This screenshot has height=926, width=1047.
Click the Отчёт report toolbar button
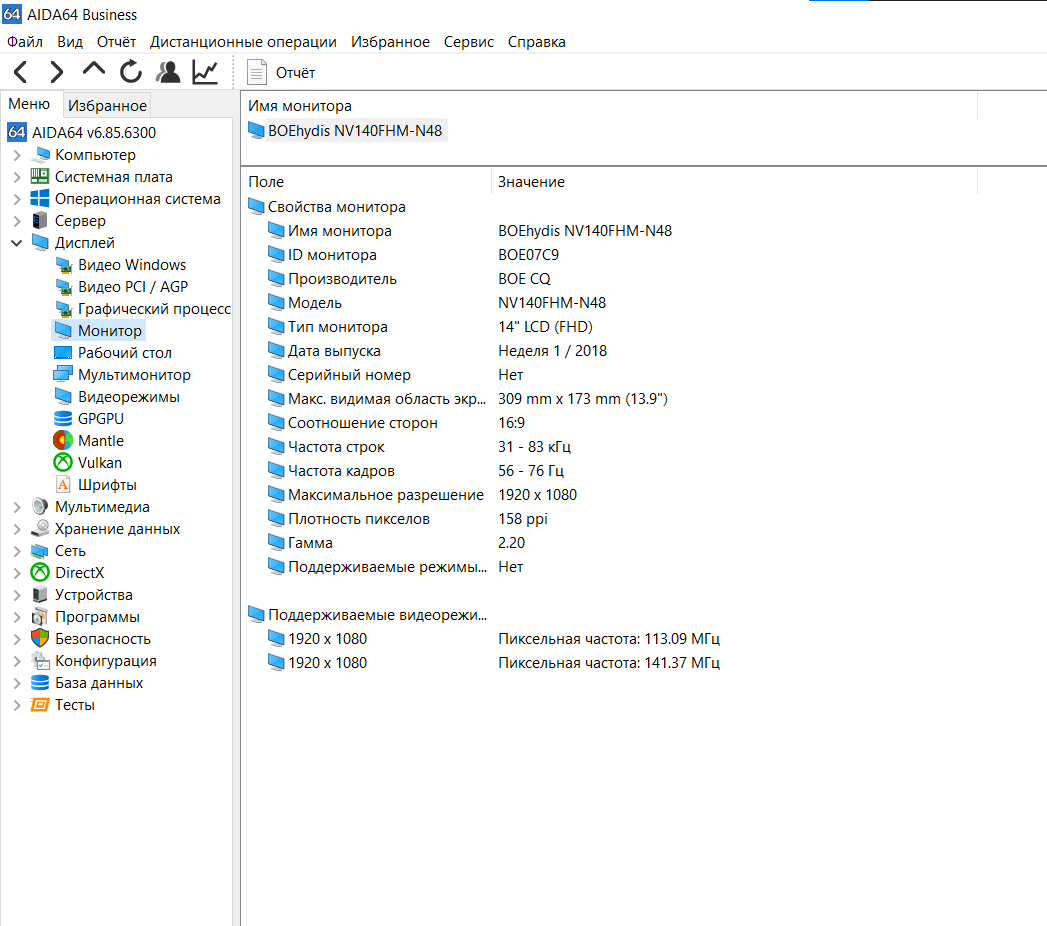(x=281, y=72)
